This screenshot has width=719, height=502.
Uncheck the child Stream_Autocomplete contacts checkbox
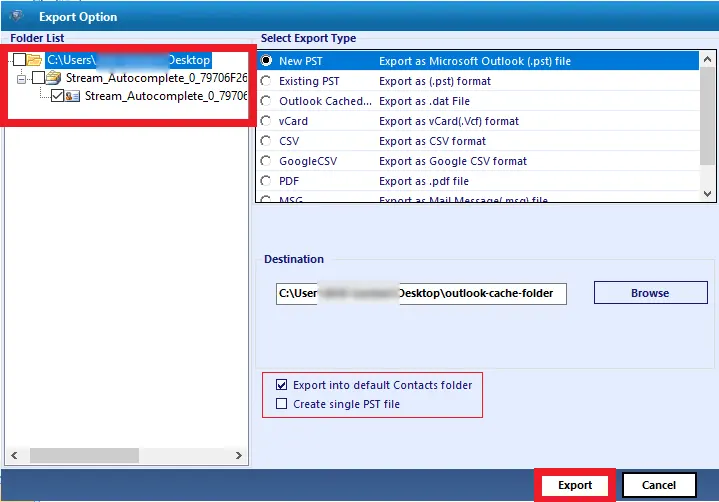coord(57,96)
